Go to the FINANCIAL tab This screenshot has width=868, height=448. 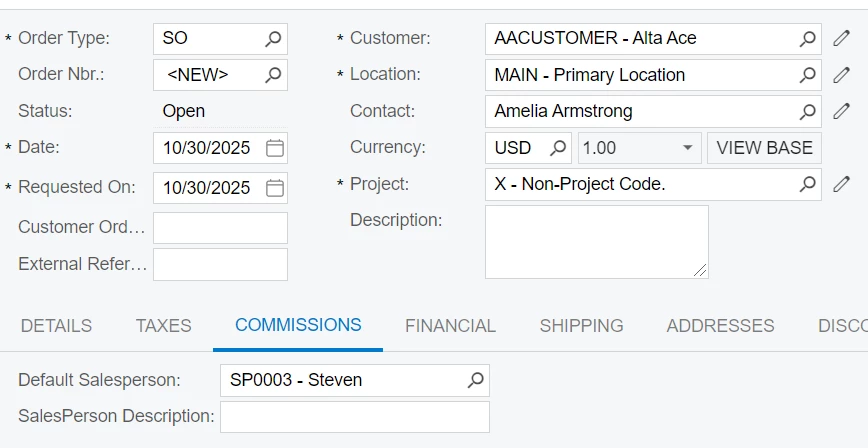click(450, 326)
